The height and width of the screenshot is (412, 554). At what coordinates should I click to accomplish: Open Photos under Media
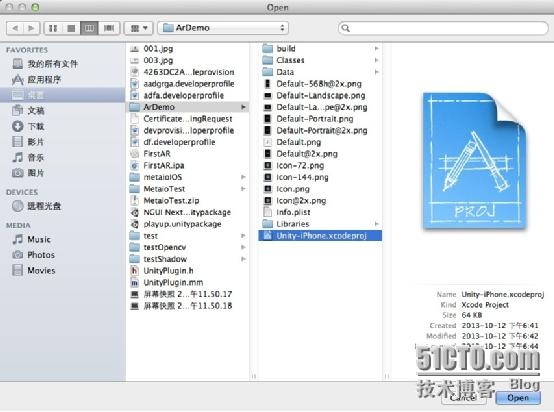62,255
